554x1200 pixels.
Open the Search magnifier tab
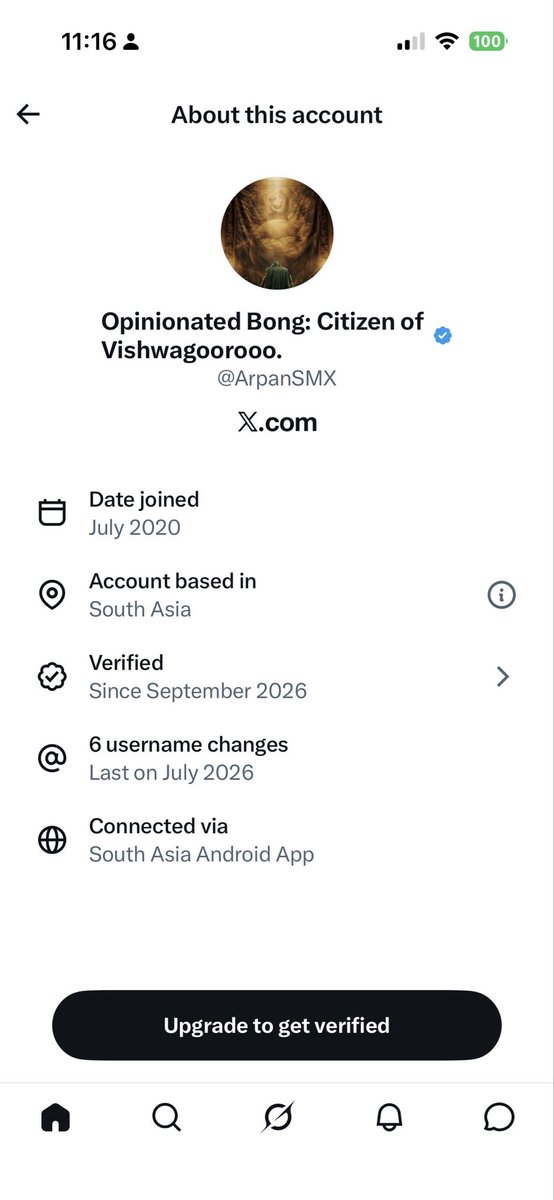click(167, 1117)
